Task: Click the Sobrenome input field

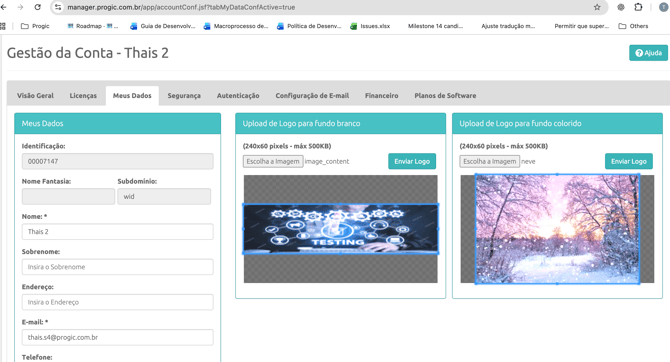Action: point(118,267)
